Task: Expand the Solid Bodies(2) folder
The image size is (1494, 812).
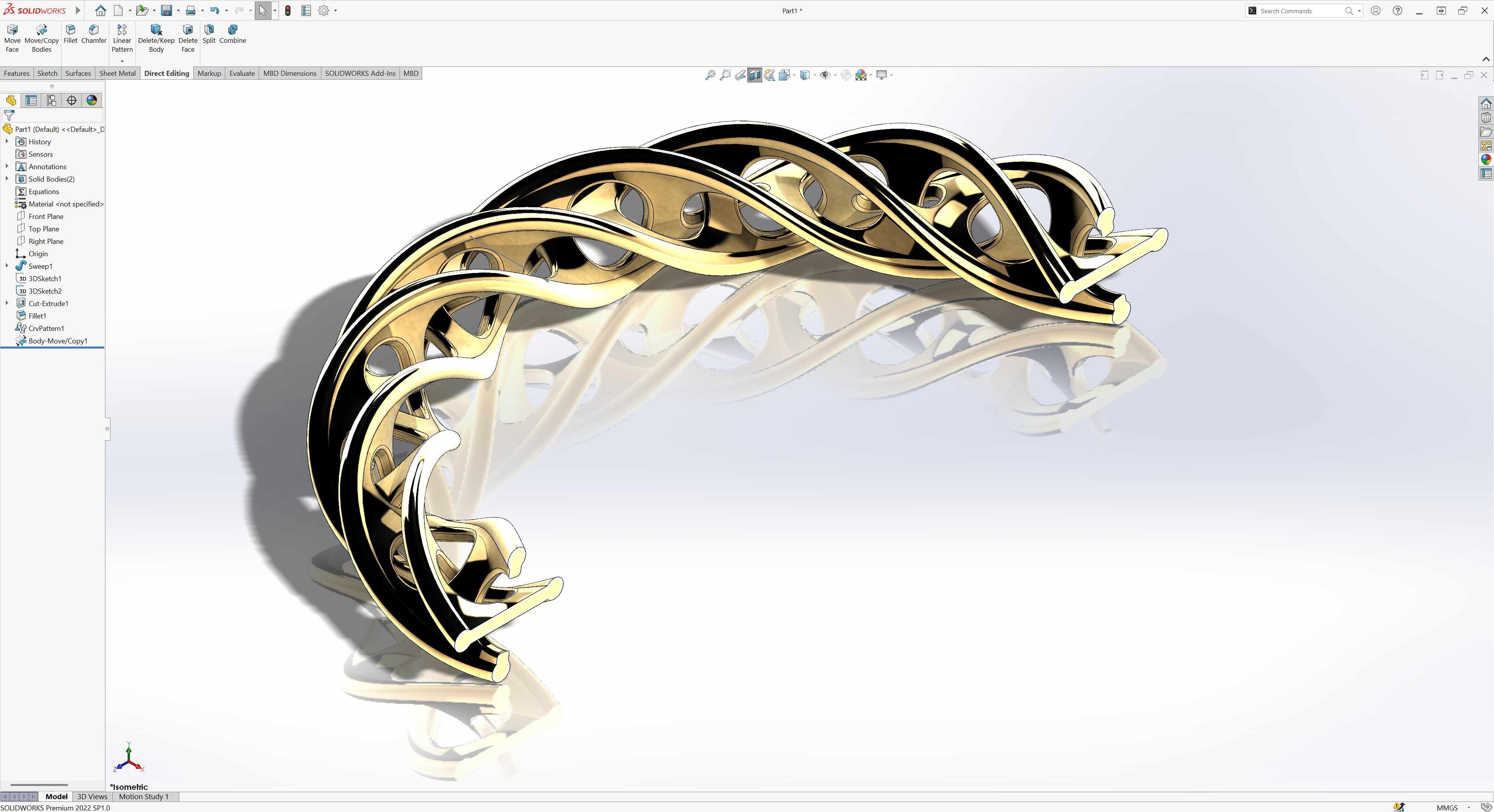Action: [7, 178]
